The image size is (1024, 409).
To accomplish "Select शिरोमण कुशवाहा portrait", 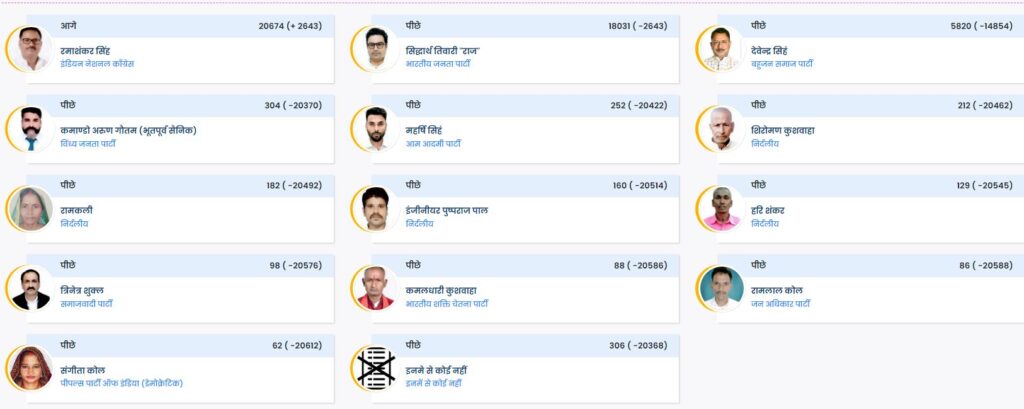I will pyautogui.click(x=721, y=129).
